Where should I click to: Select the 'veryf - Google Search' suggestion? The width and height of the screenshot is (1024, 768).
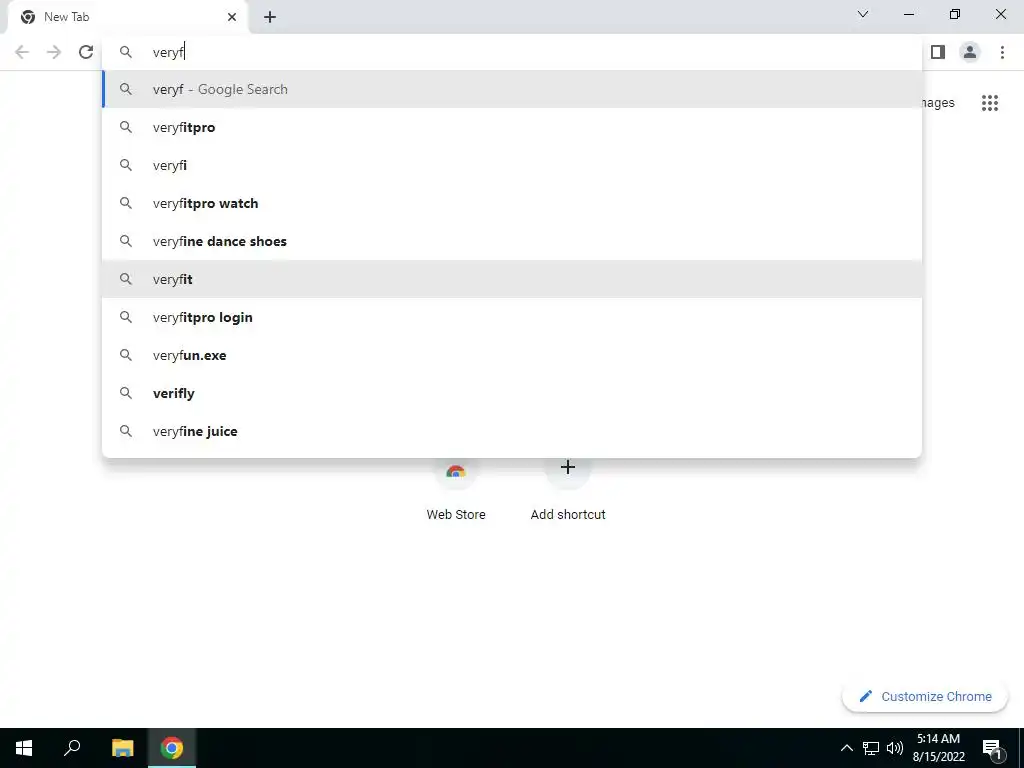(512, 89)
